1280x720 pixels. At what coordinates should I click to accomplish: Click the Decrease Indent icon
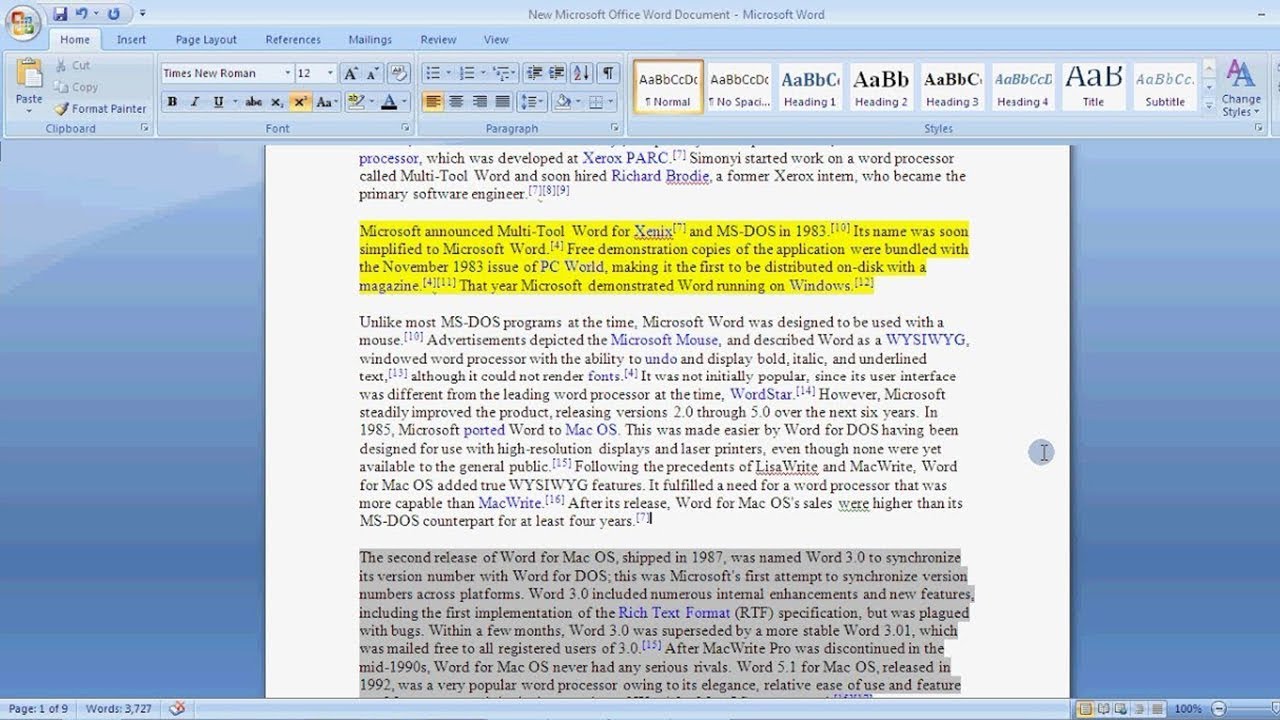click(x=534, y=73)
